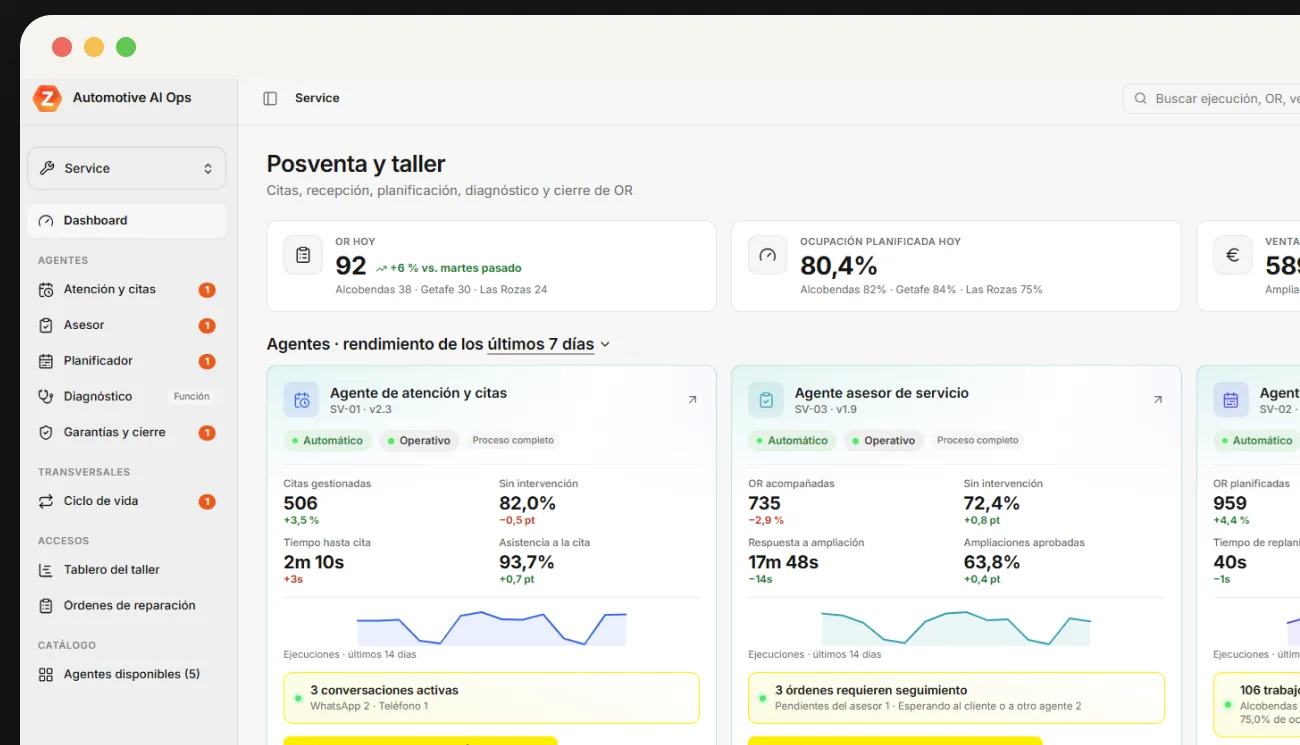This screenshot has width=1300, height=745.
Task: Click the 93,7% Asistencia a la cita value
Action: [527, 562]
